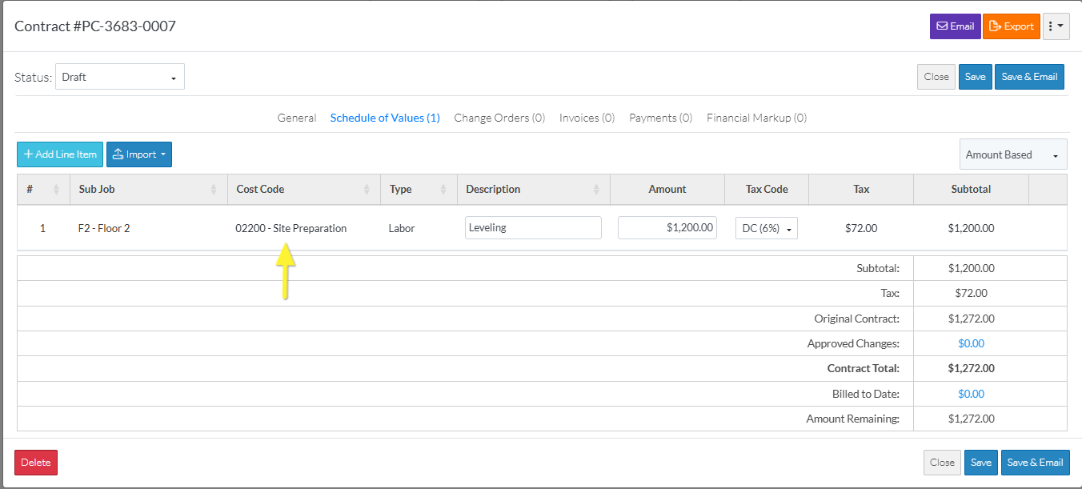Click the purple Email button

[x=955, y=26]
